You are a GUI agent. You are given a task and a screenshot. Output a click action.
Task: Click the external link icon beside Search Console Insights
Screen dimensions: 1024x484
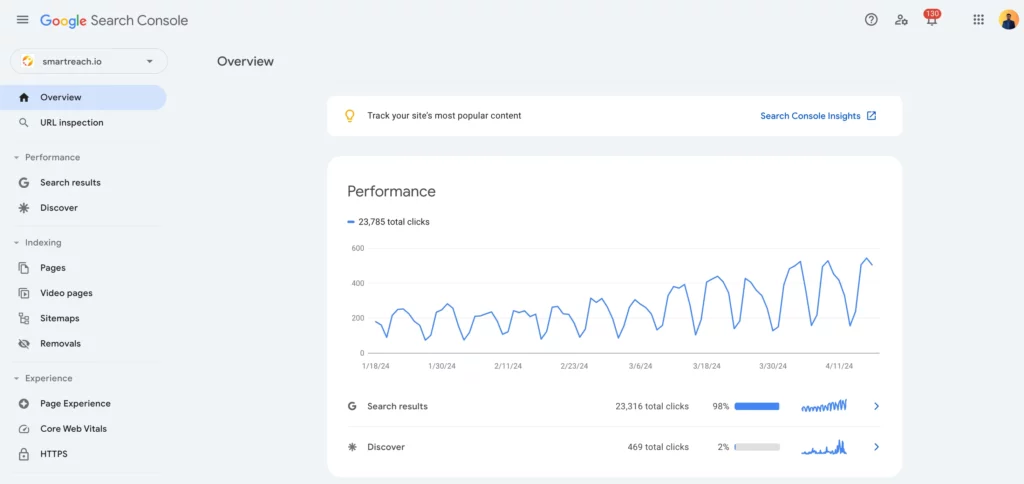coord(871,116)
